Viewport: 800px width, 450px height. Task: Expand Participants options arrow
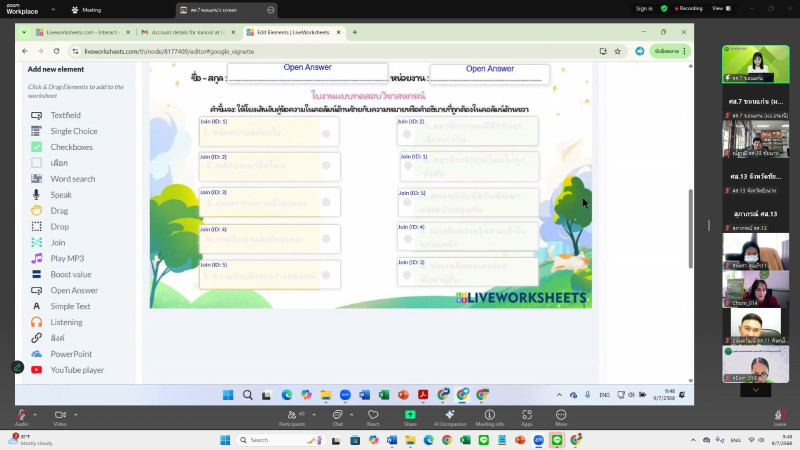point(314,414)
